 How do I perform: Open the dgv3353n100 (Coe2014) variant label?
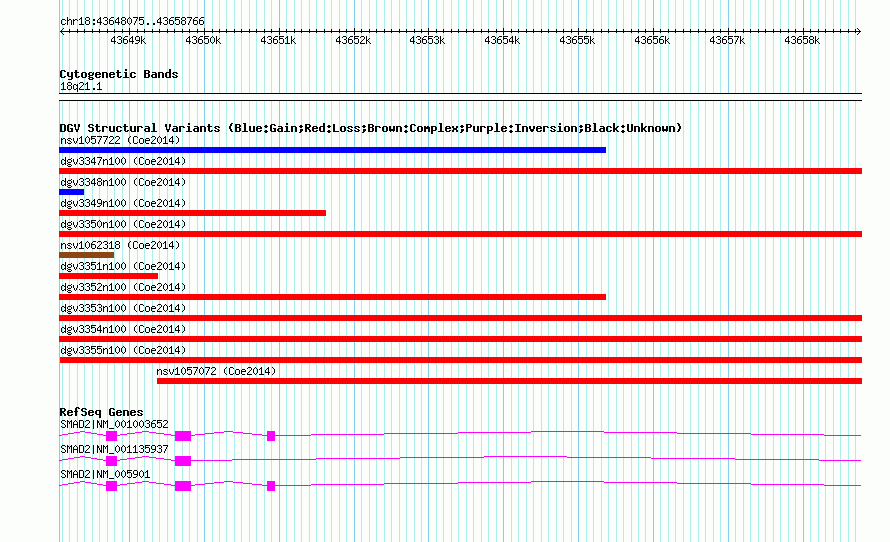pyautogui.click(x=123, y=308)
